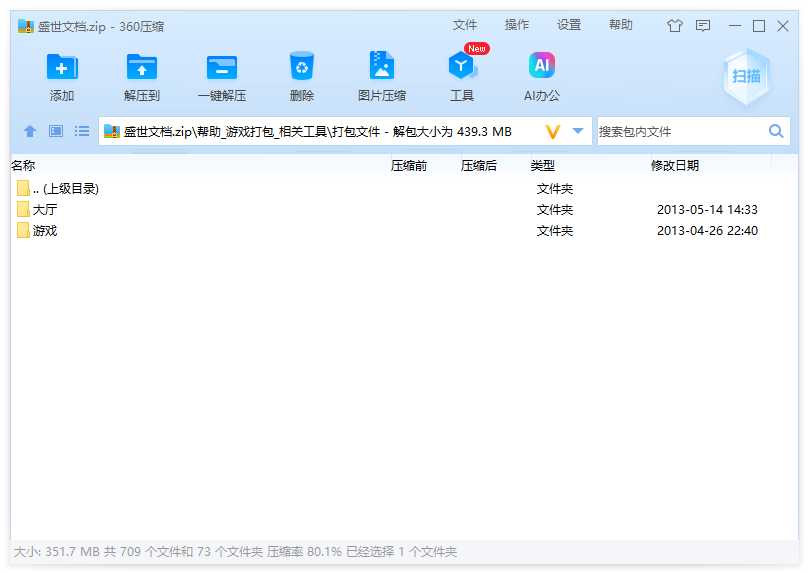Click the status bar size text 351.7 MB

click(72, 552)
